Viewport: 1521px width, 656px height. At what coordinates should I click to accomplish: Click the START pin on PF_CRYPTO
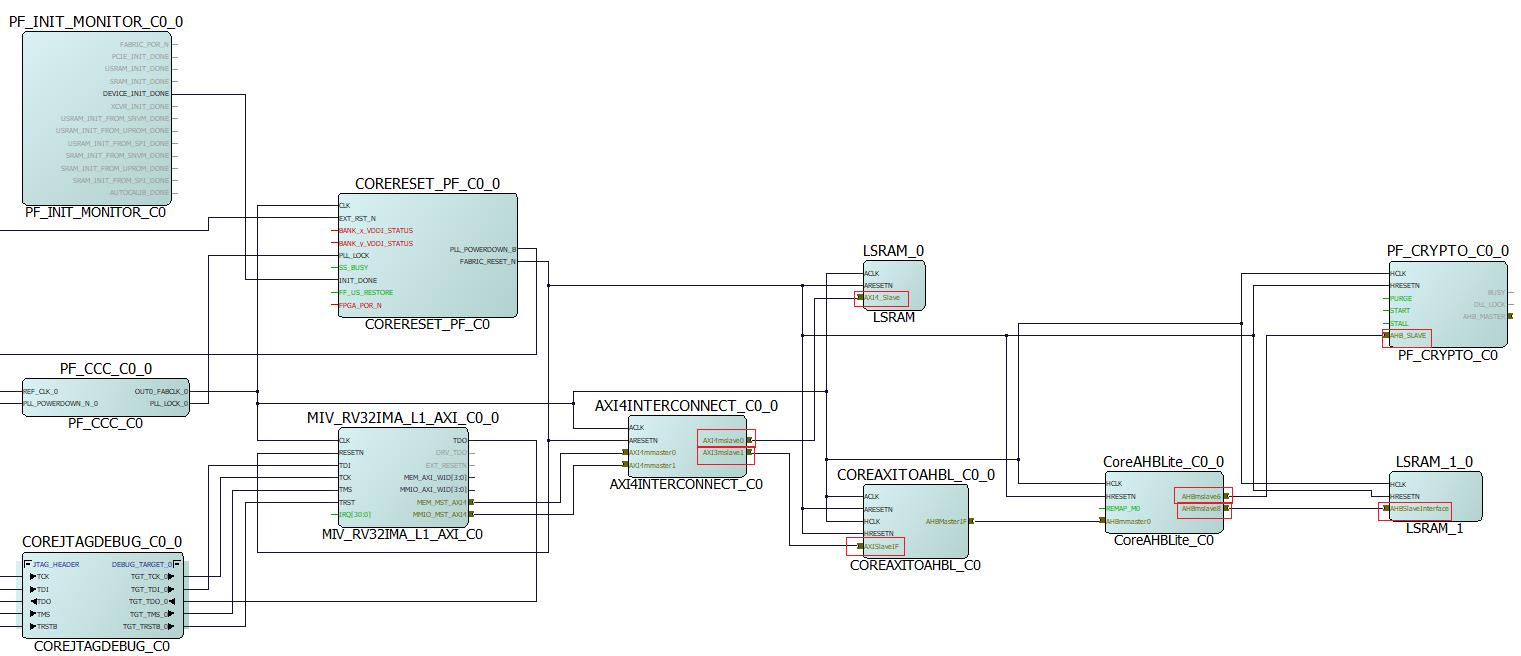click(x=1400, y=310)
